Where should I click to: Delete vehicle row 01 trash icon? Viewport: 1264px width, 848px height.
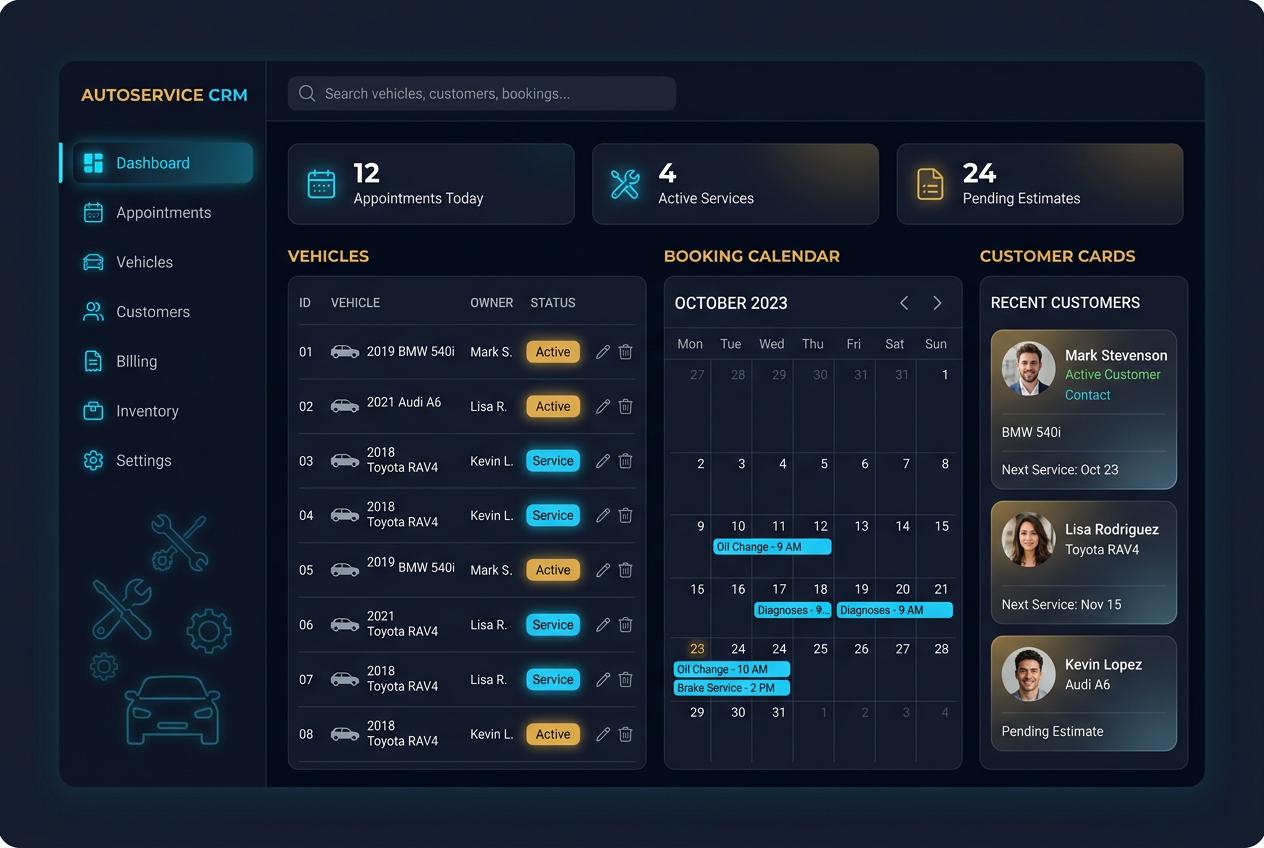pyautogui.click(x=625, y=352)
